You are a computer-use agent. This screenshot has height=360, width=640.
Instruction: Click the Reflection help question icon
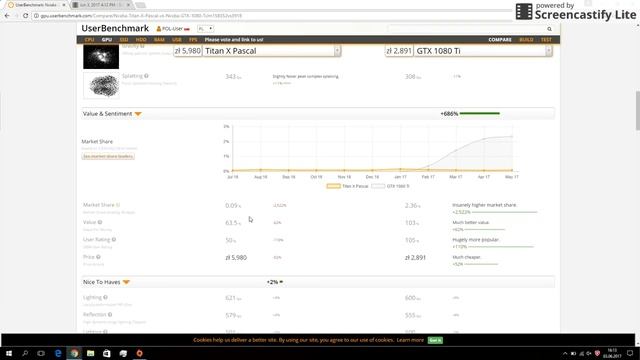tap(110, 315)
